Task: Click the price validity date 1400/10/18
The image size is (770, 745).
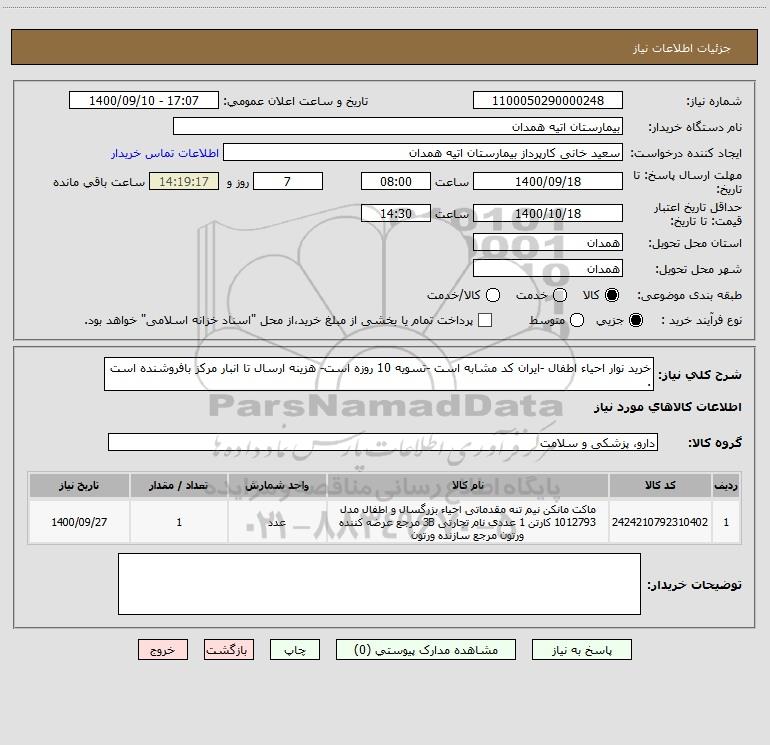Action: click(x=548, y=213)
